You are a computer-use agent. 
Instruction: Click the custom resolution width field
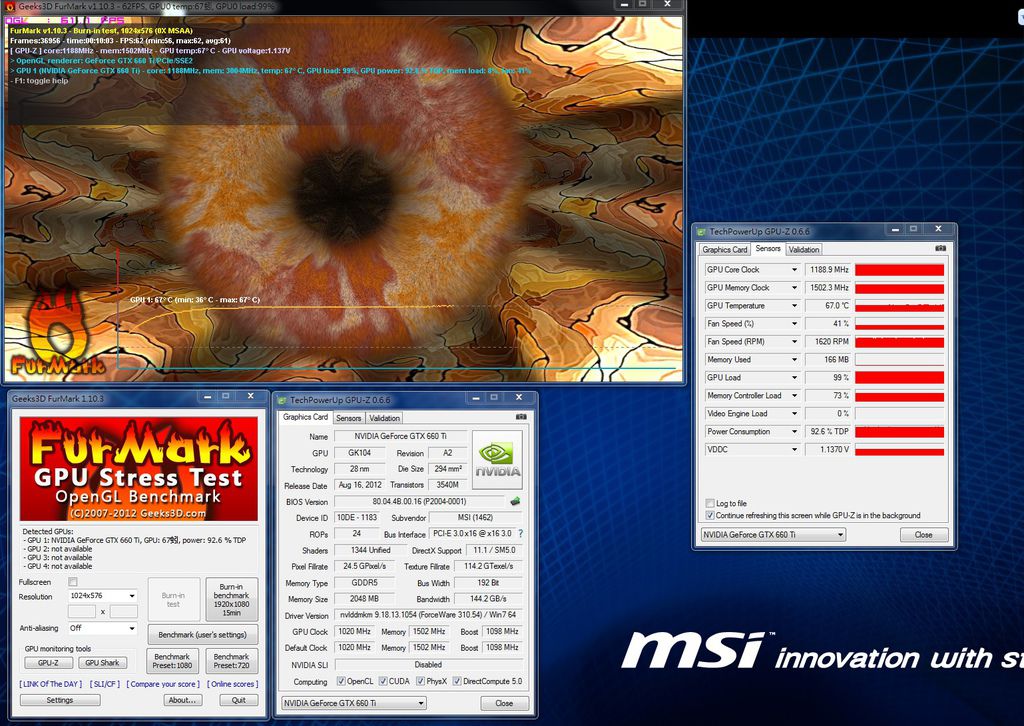pos(82,612)
